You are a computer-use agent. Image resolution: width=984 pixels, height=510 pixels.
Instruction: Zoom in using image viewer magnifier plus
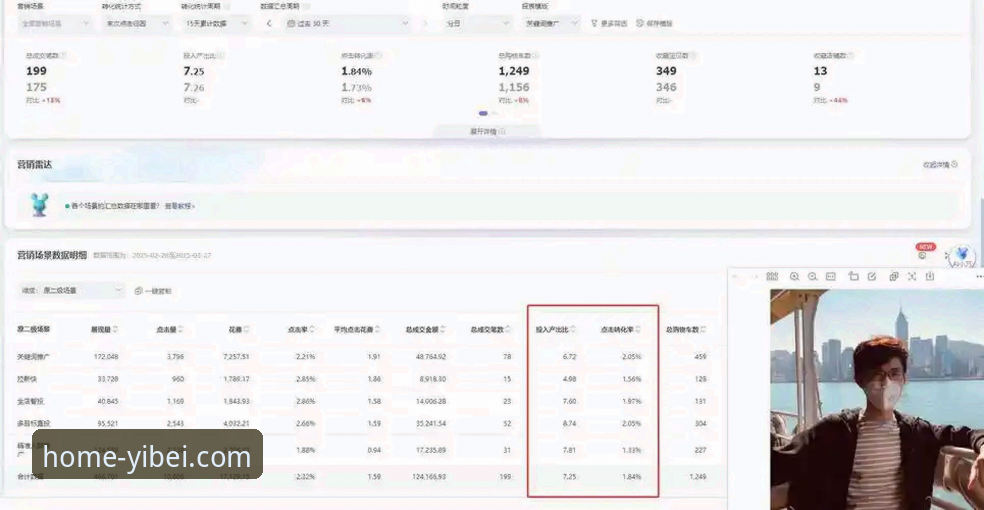(794, 276)
